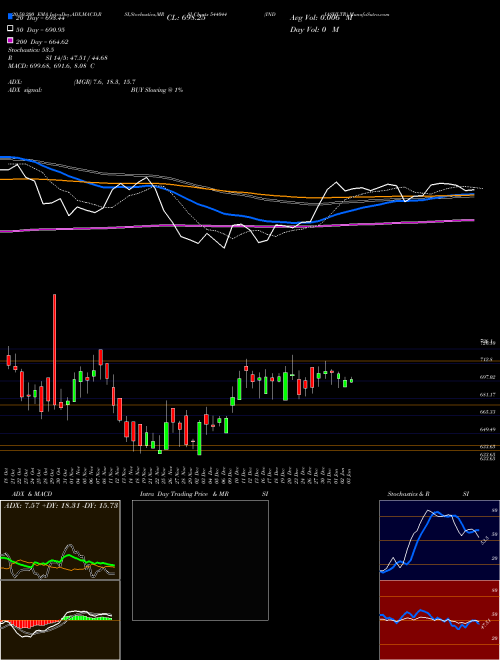
Task: Open the empty Intra Day Trading Price panel
Action: (x=200, y=560)
